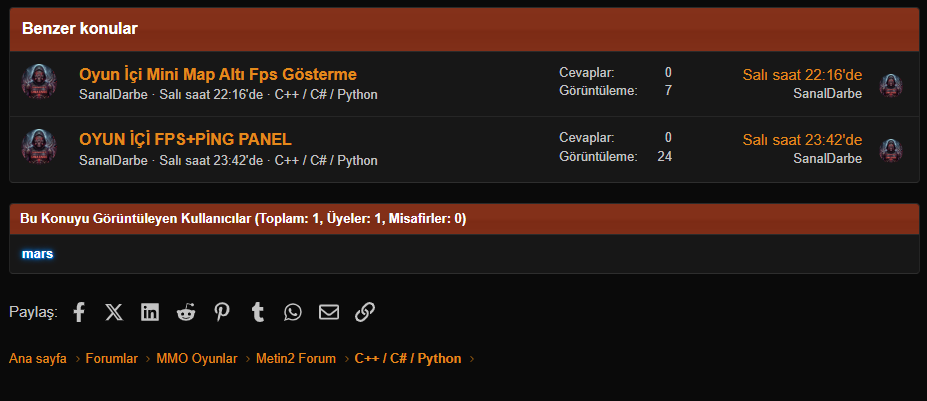Click the LinkedIn share icon

tap(150, 312)
